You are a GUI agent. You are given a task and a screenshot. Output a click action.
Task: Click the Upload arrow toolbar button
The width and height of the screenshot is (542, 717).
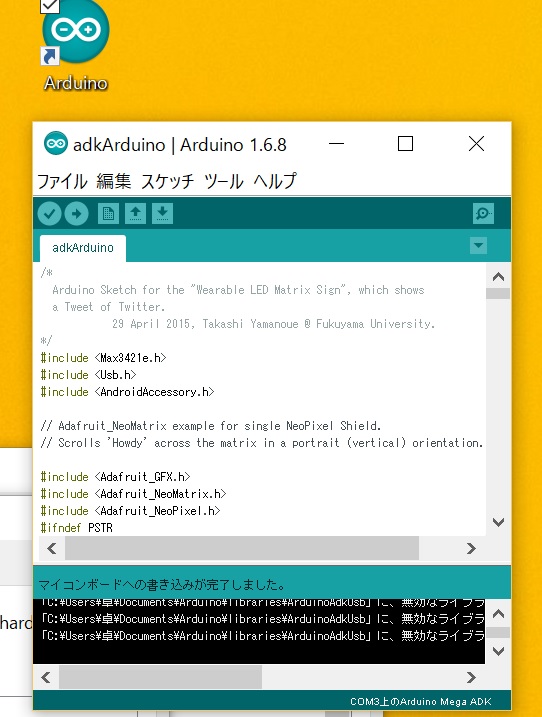point(76,214)
